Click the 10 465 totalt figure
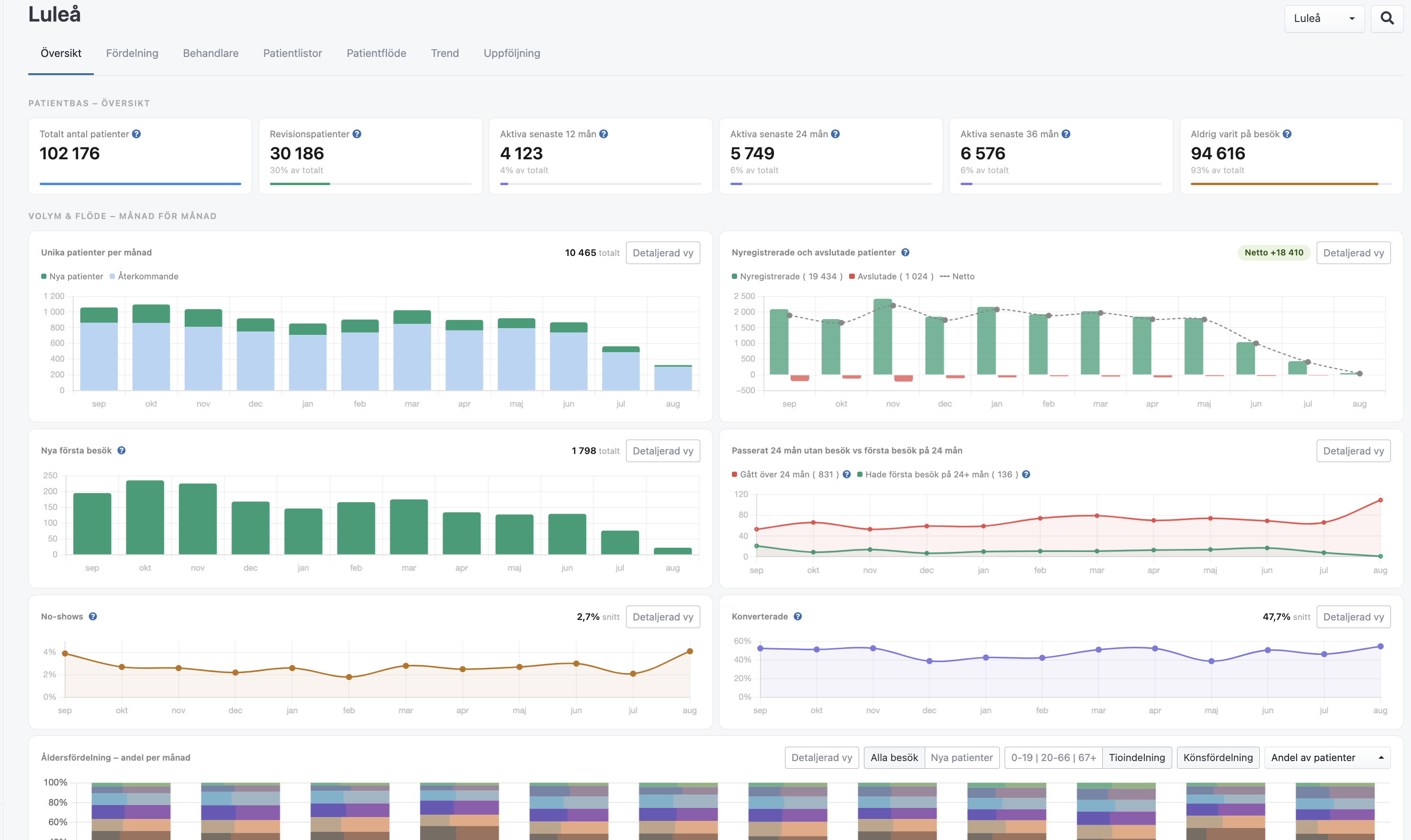 click(592, 253)
